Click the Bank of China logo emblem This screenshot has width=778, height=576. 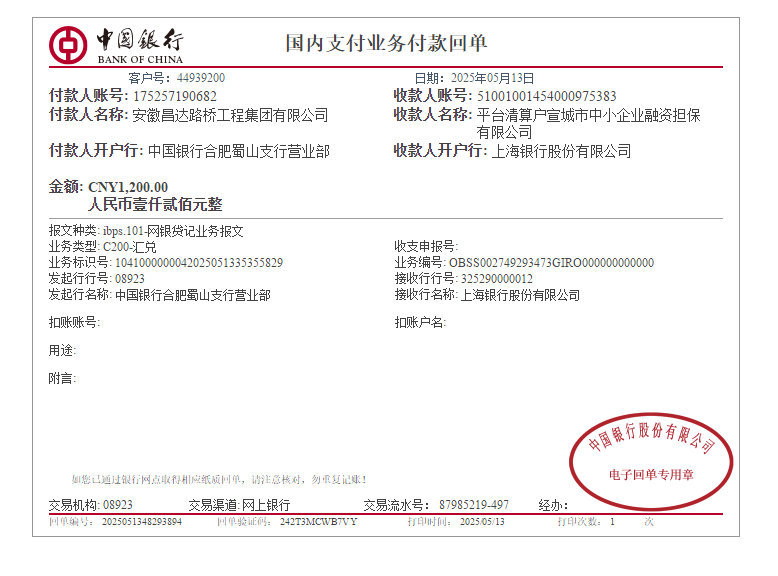pos(68,43)
